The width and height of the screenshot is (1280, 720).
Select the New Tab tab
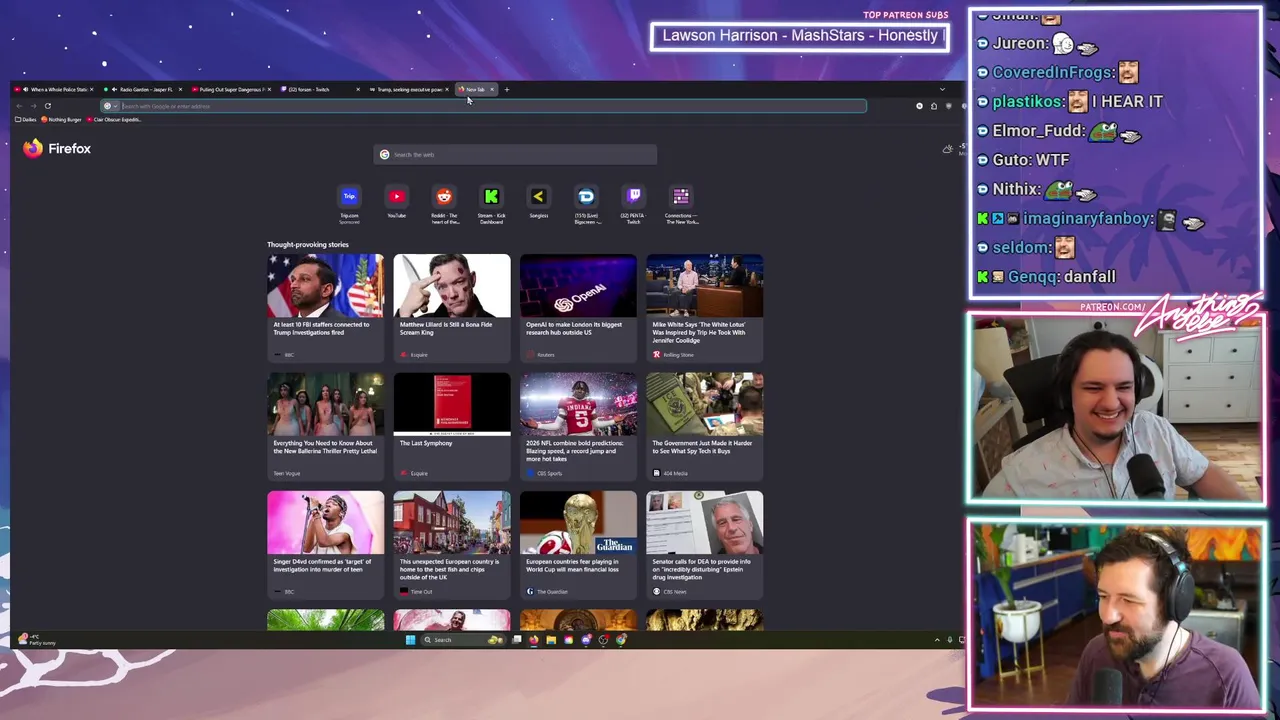(474, 90)
